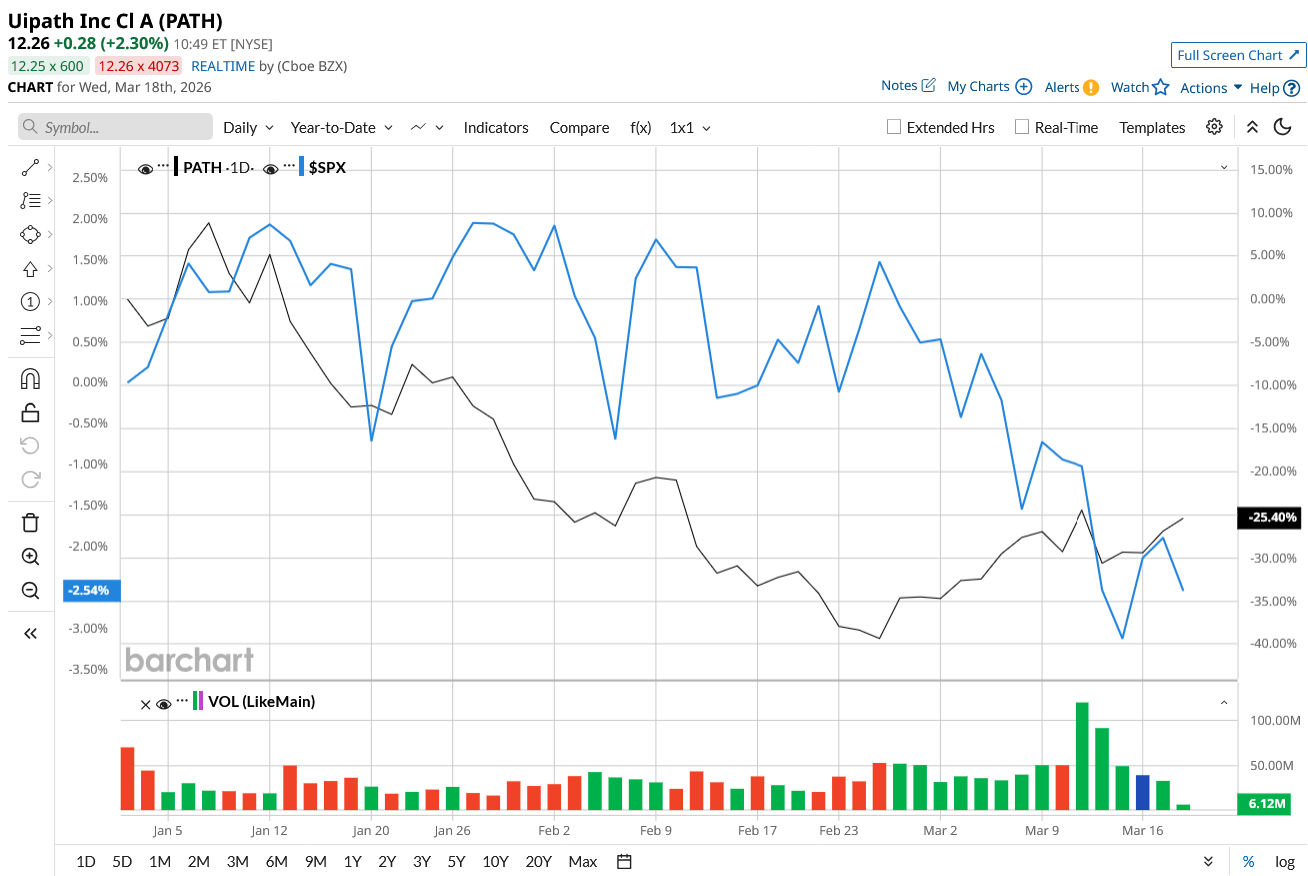Open the Fibonacci levels tool in sidebar

click(x=30, y=201)
